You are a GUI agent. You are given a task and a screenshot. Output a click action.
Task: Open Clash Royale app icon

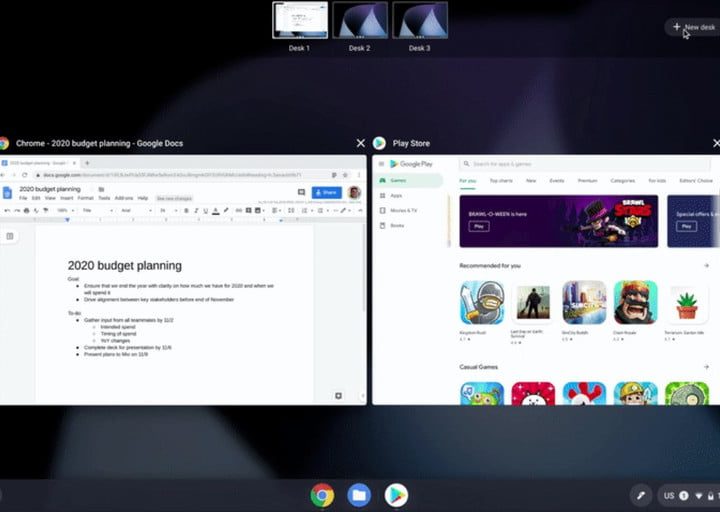636,303
